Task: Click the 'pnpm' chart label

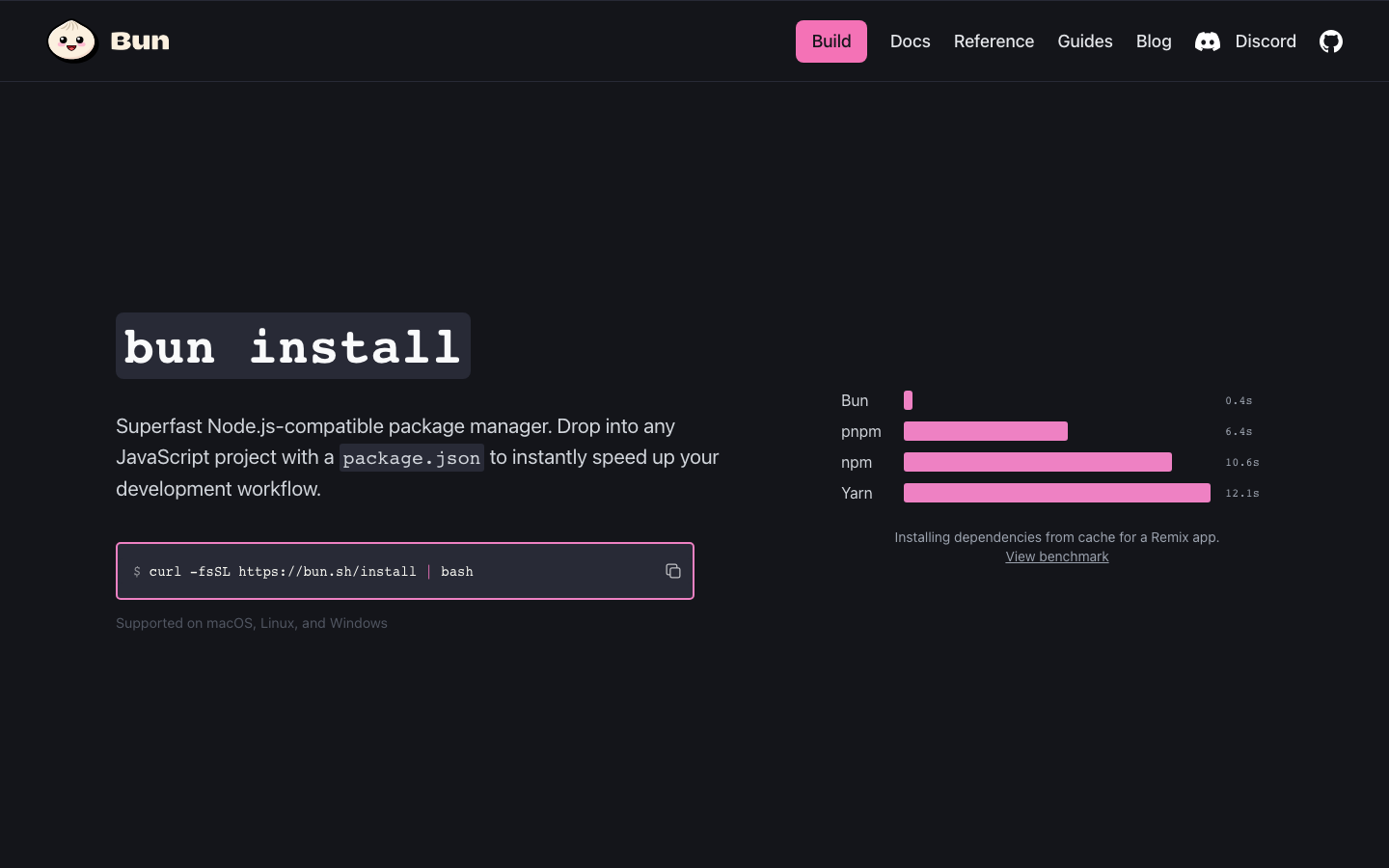Action: coord(861,431)
